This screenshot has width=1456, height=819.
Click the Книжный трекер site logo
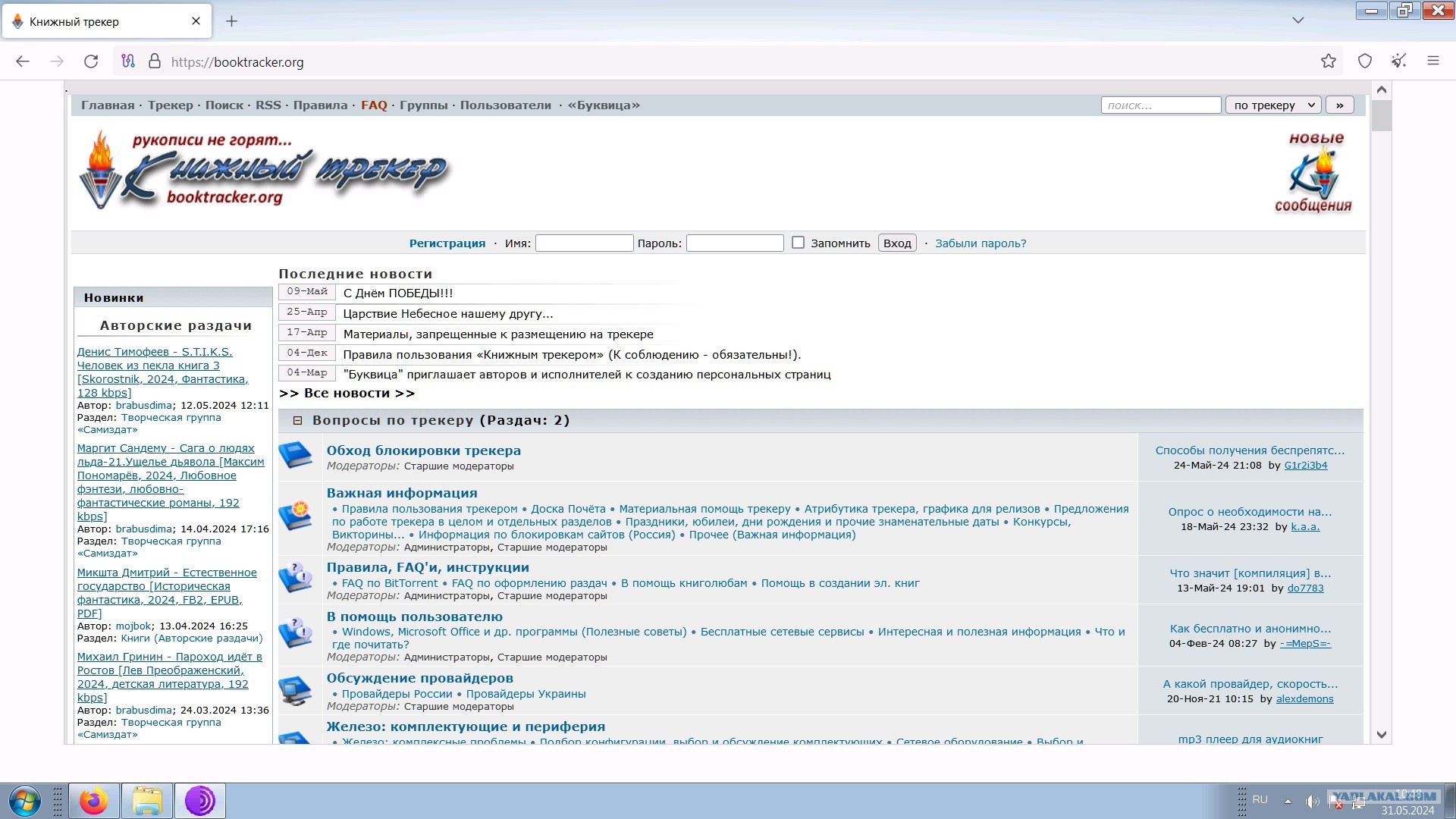264,171
